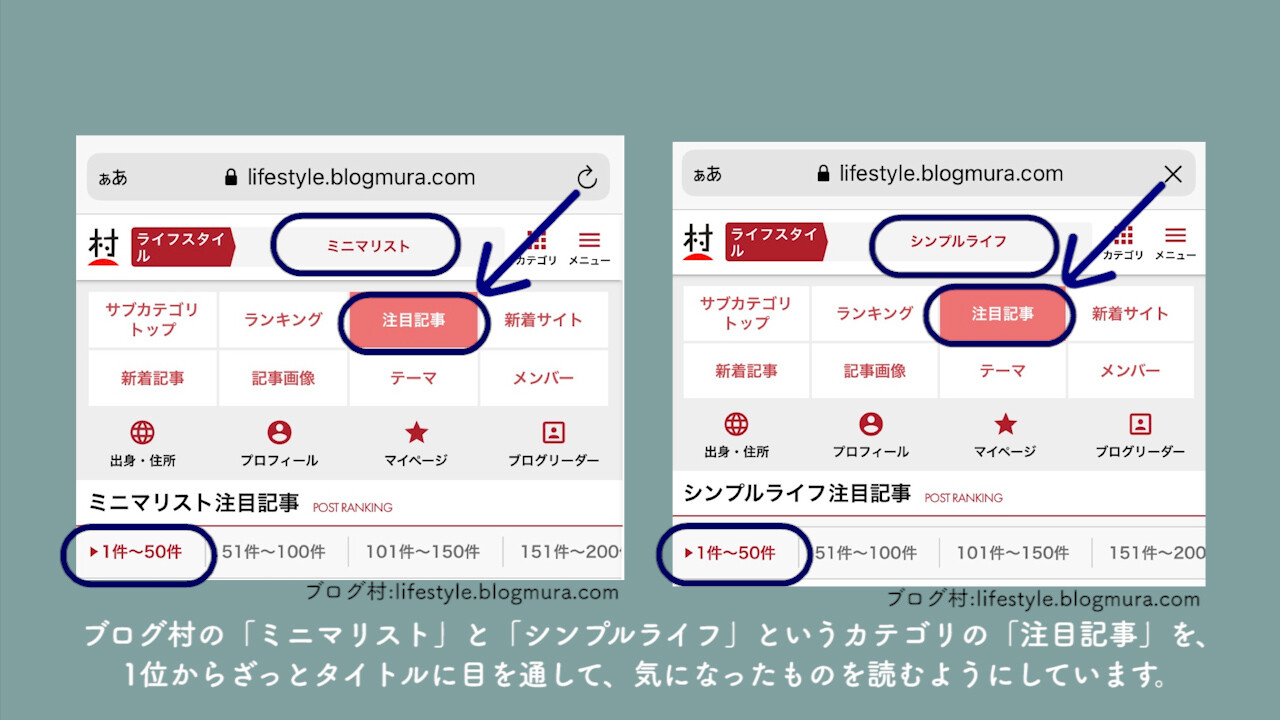The width and height of the screenshot is (1280, 720).
Task: Tap the ぁあ text-size button on ミニマリスト page
Action: click(x=113, y=178)
